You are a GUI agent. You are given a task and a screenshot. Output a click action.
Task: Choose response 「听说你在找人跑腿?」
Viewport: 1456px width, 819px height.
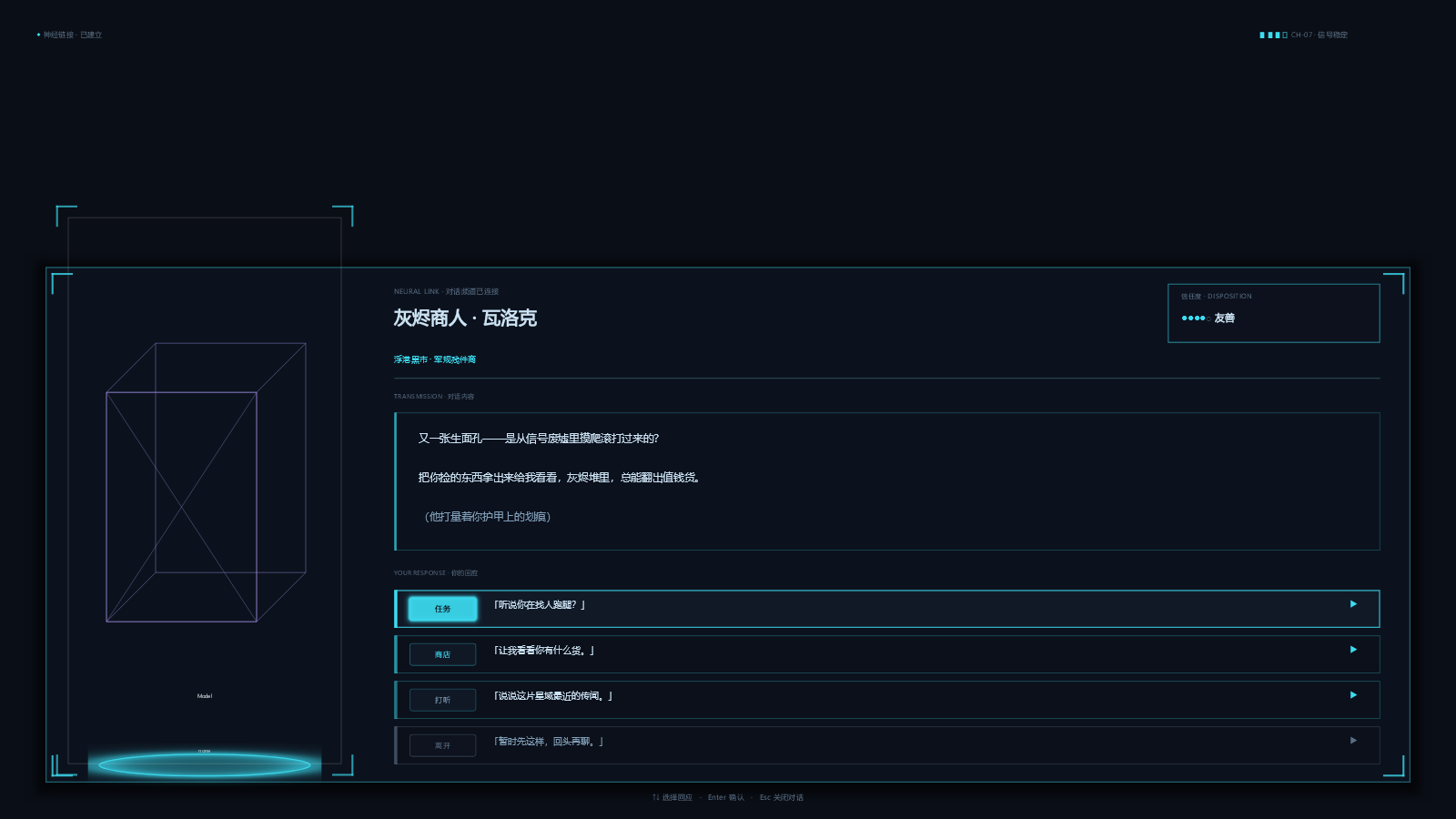click(887, 609)
